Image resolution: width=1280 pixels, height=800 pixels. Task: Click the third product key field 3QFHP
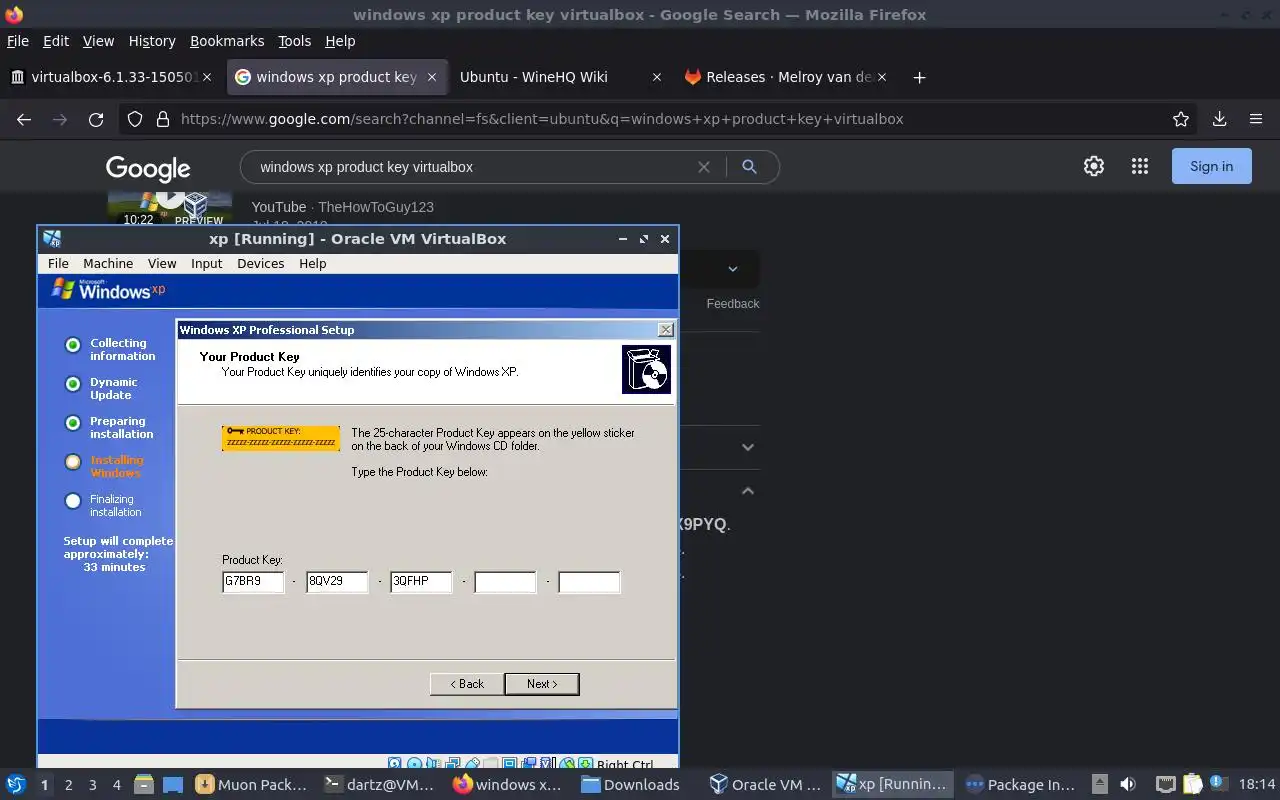click(x=421, y=582)
